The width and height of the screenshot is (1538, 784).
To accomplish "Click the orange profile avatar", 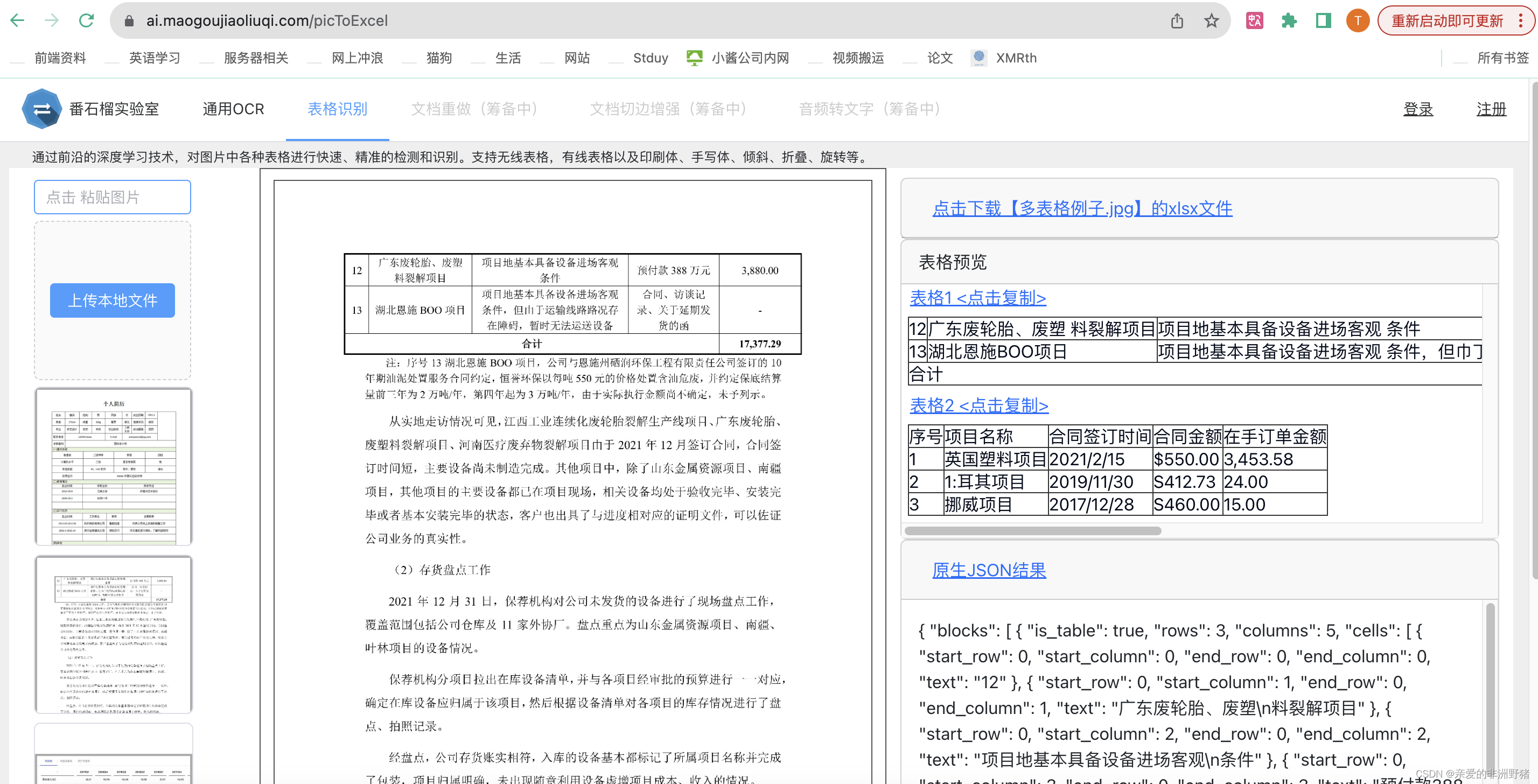I will (1357, 21).
